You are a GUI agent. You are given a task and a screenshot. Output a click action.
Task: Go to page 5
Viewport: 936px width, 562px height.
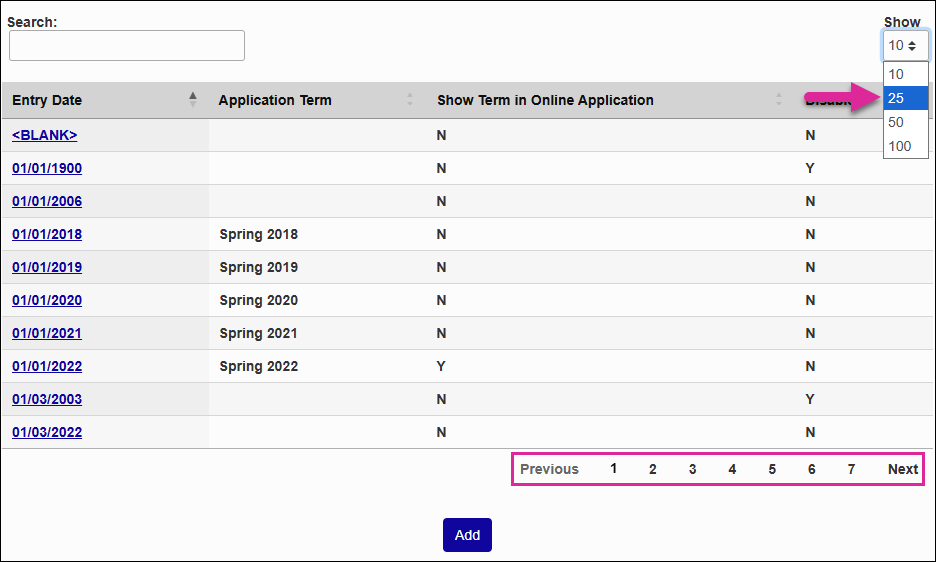772,469
